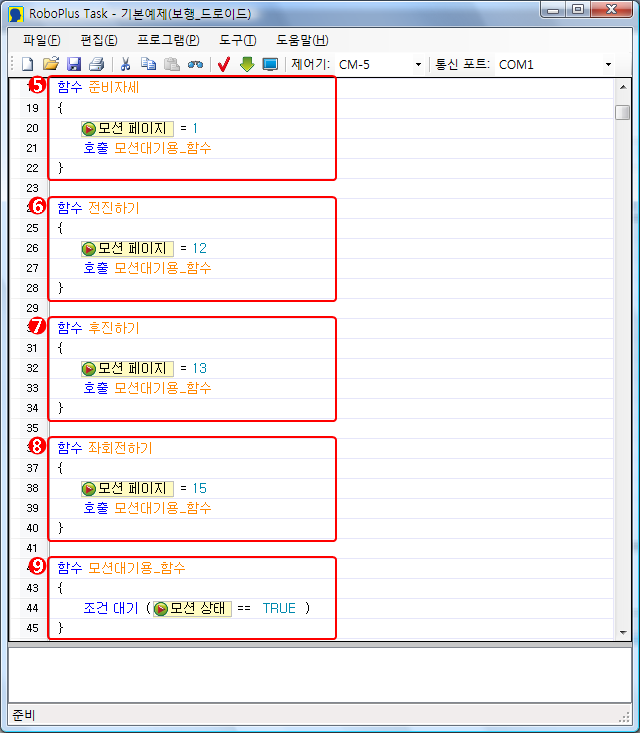Open the 편집(E) menu
This screenshot has height=733, width=640.
[x=99, y=40]
